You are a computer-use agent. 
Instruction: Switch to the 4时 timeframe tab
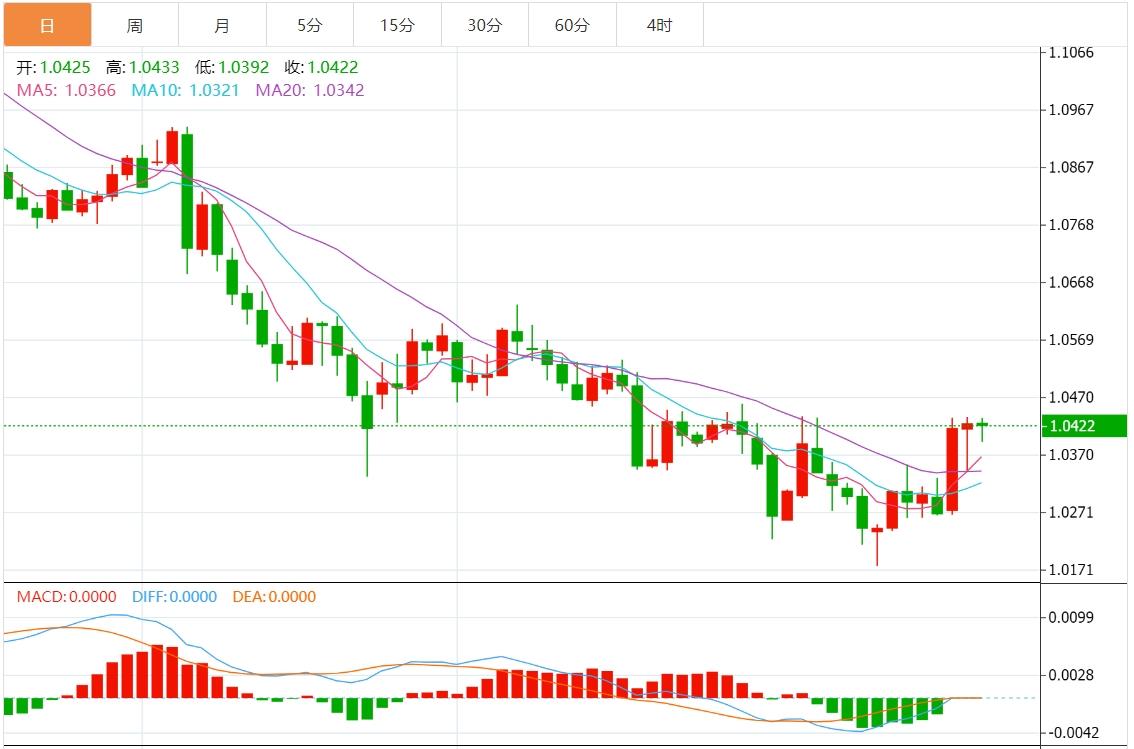[659, 25]
